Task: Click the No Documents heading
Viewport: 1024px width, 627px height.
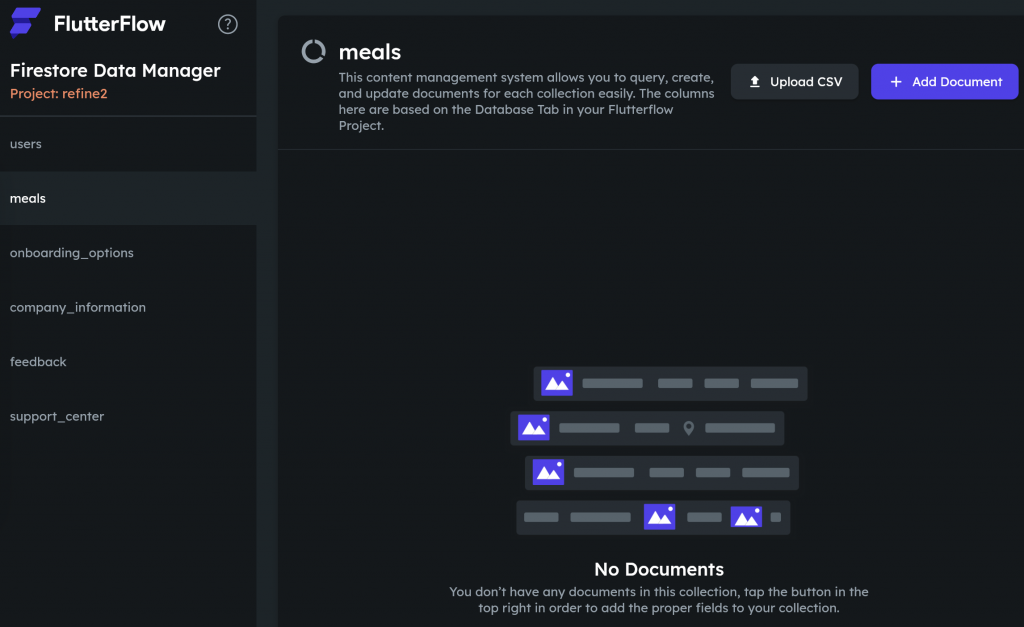Action: 659,570
